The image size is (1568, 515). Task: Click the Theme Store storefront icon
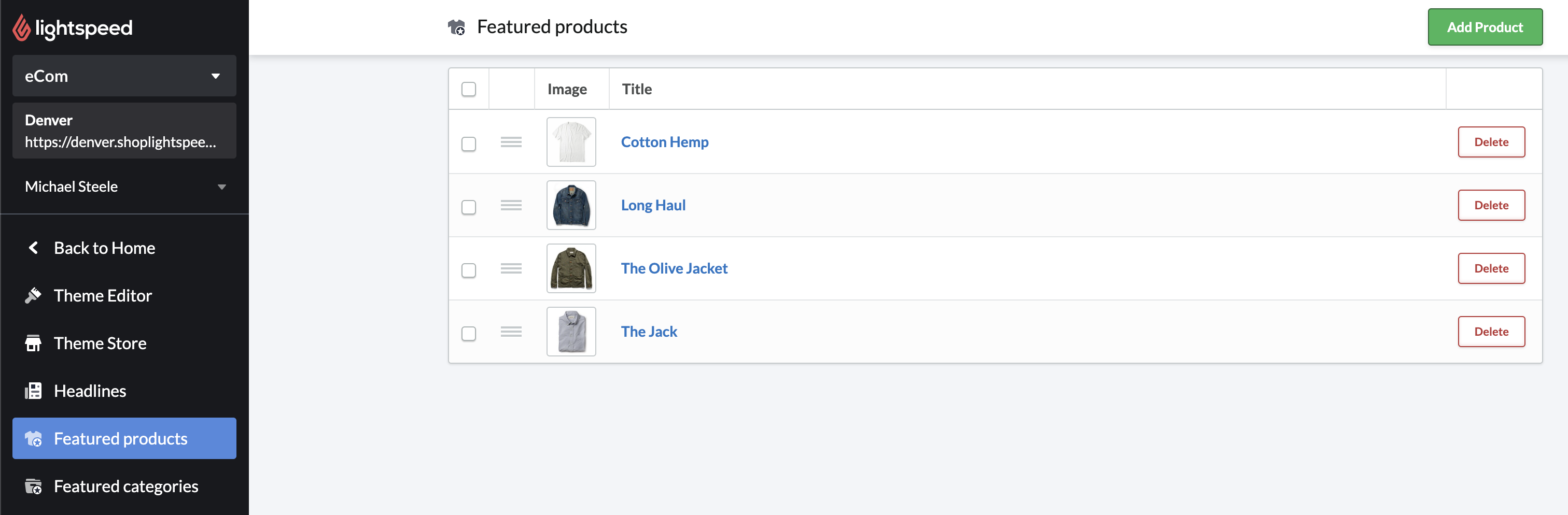(x=34, y=344)
